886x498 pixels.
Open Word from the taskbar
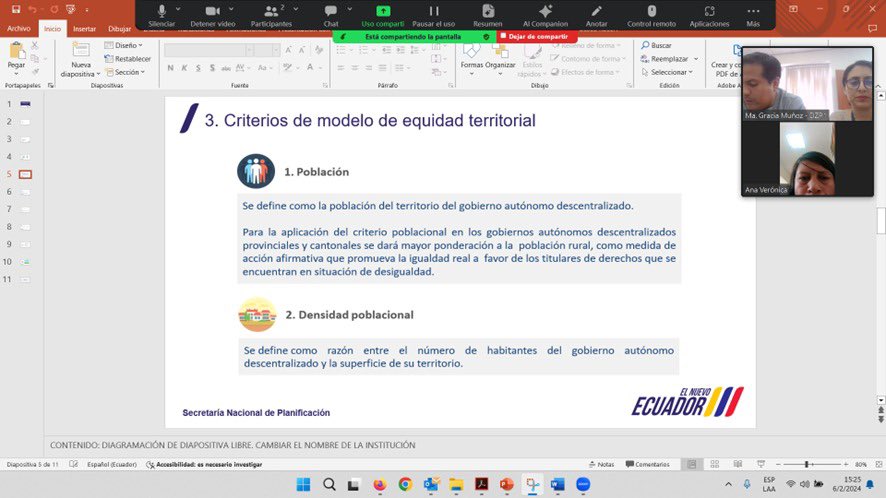click(558, 484)
